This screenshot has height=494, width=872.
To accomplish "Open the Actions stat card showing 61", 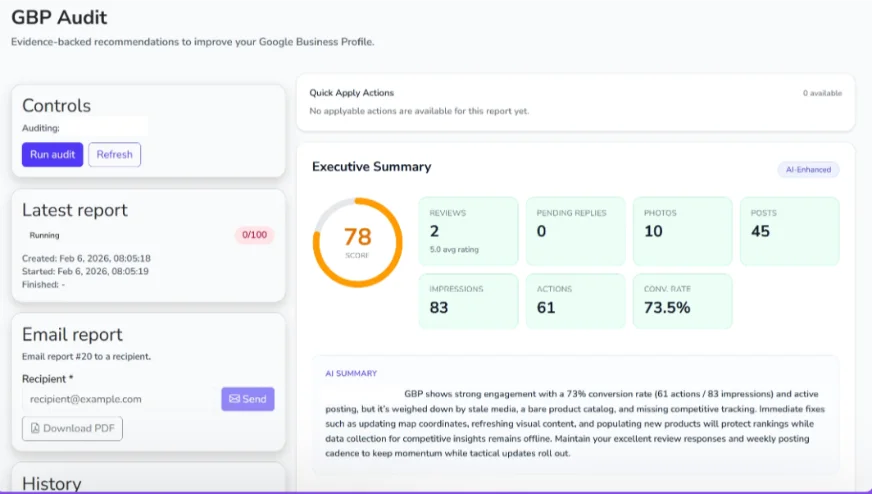I will pos(575,301).
